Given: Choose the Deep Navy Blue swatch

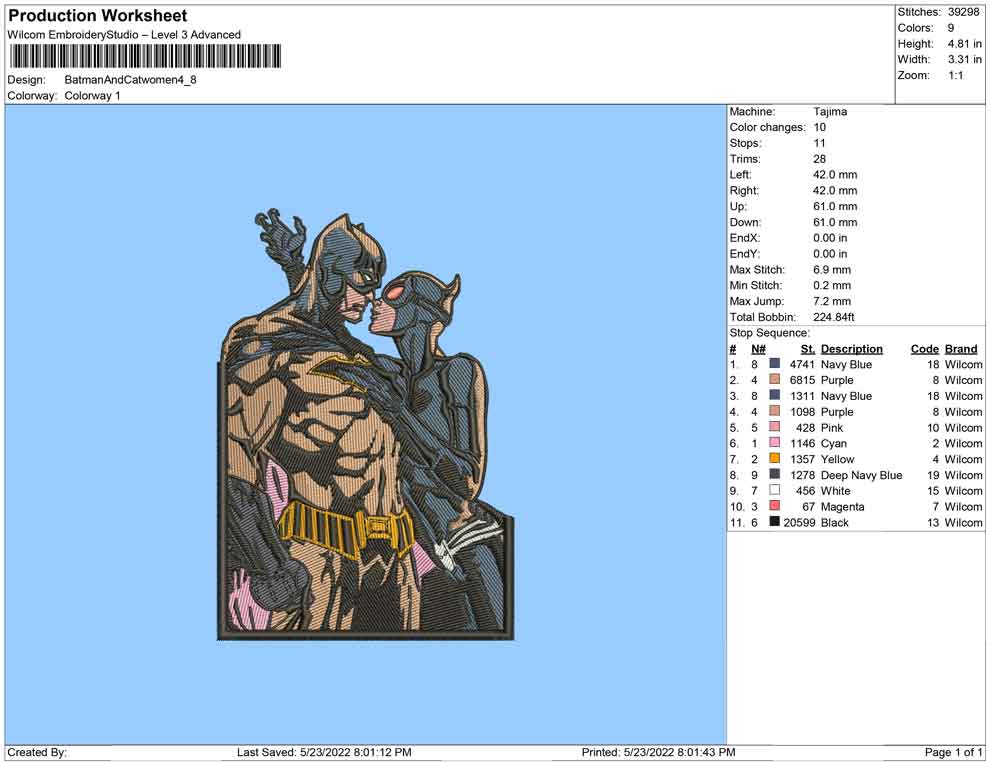Looking at the screenshot, I should (775, 475).
